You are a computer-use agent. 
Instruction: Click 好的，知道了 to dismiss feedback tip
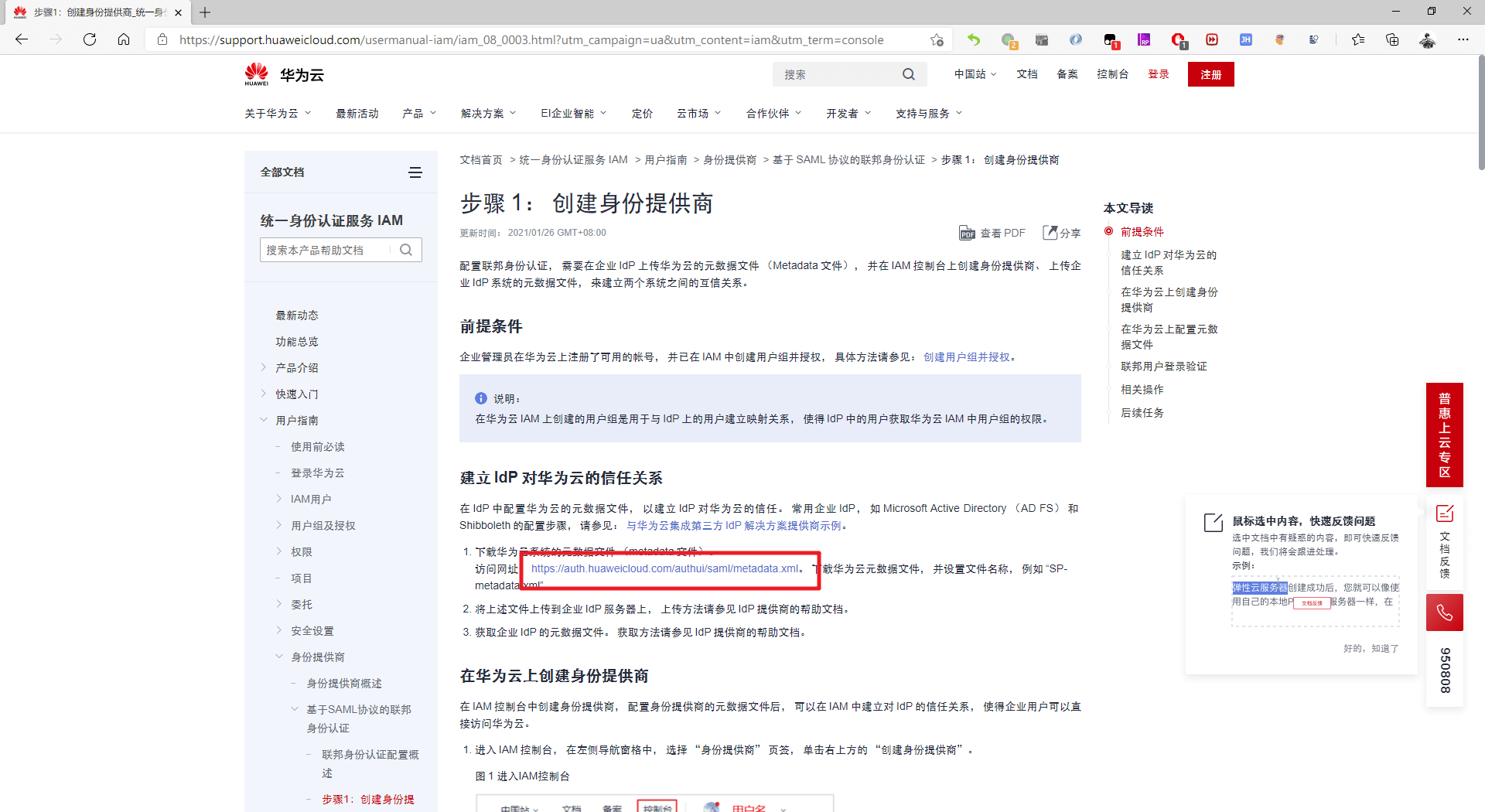pos(1371,648)
